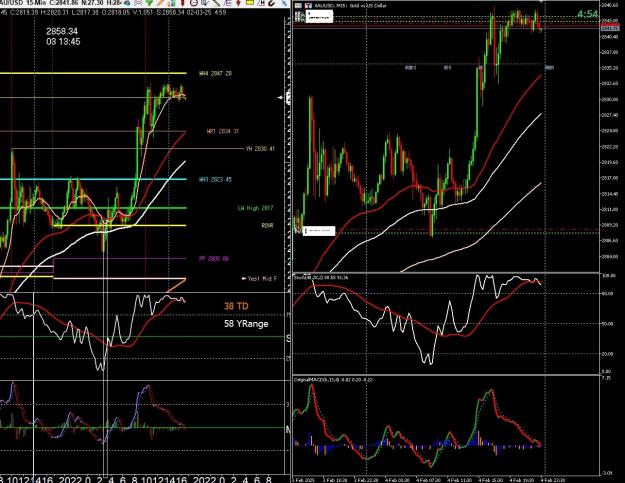625x483 pixels.
Task: Click the green down-arrow toolbar icon
Action: tap(149, 3)
